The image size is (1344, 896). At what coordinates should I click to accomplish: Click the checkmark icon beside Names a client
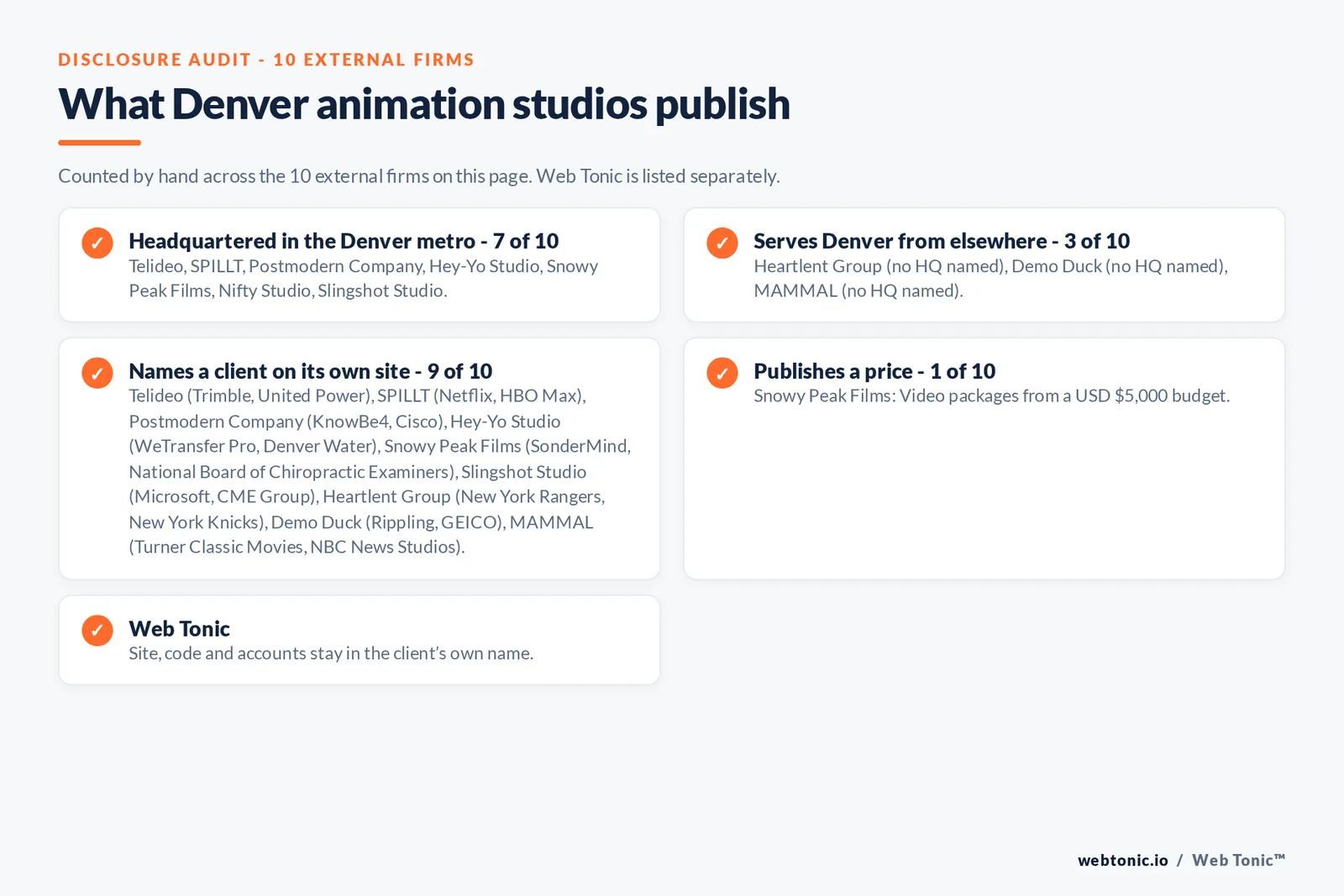click(97, 373)
